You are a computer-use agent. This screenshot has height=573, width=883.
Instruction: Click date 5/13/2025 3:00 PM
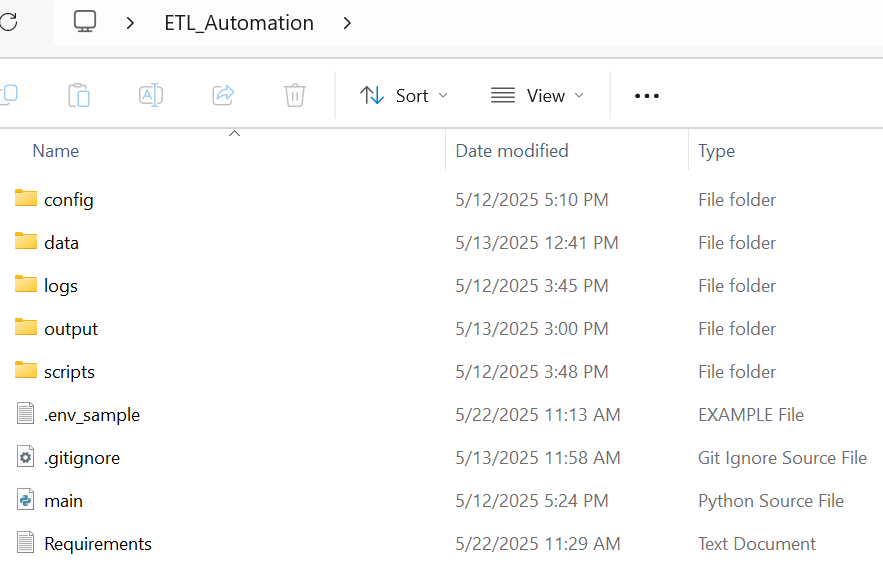tap(532, 329)
